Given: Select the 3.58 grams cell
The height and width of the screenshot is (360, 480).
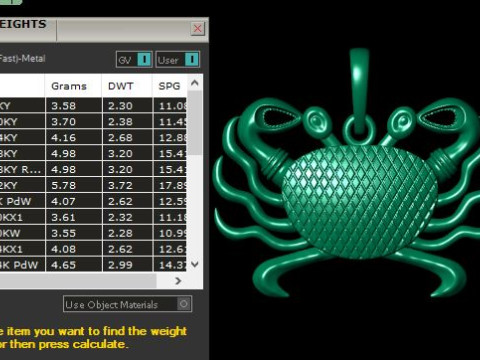Looking at the screenshot, I should (73, 106).
